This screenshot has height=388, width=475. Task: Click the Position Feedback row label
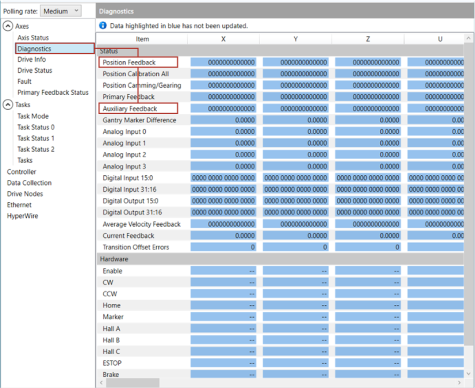tap(129, 62)
